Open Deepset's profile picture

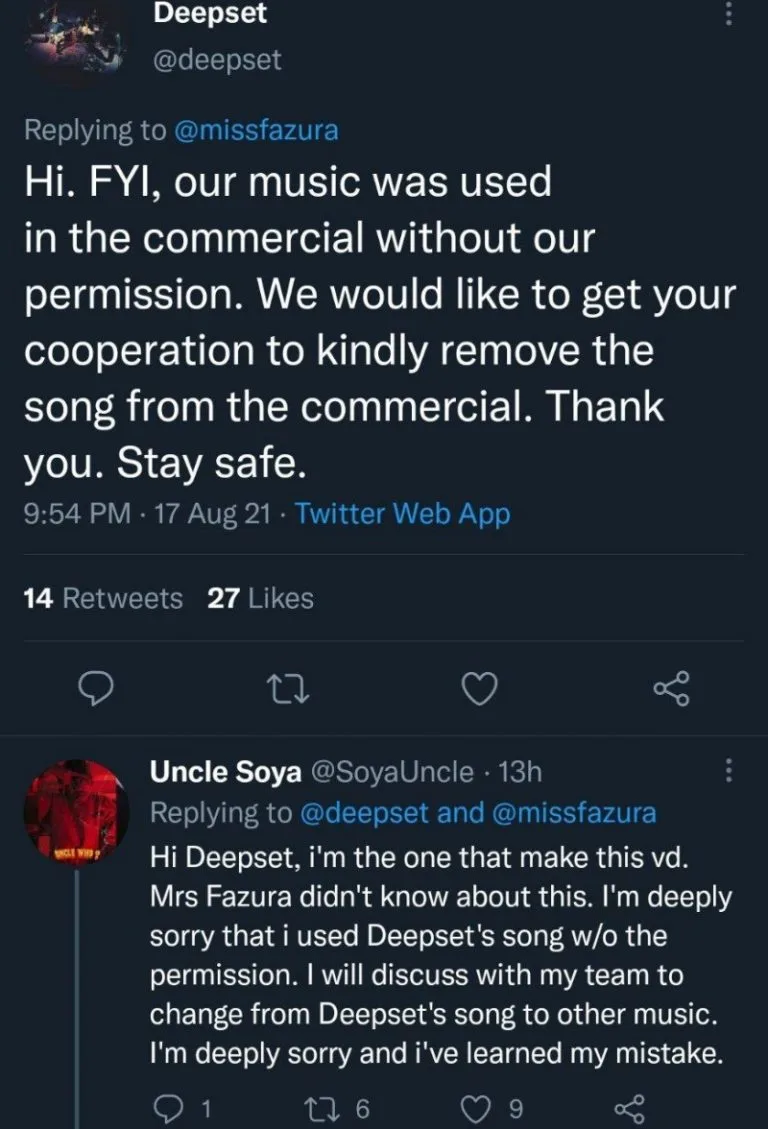coord(77,40)
